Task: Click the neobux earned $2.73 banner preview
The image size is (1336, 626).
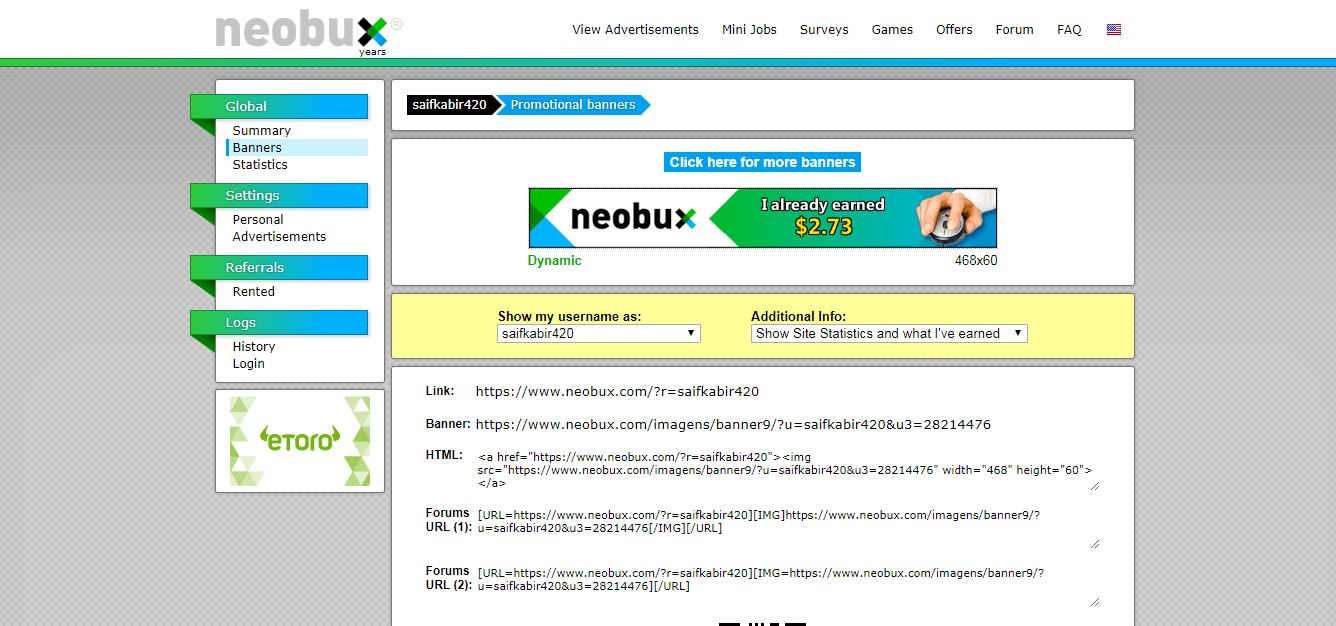Action: point(762,218)
